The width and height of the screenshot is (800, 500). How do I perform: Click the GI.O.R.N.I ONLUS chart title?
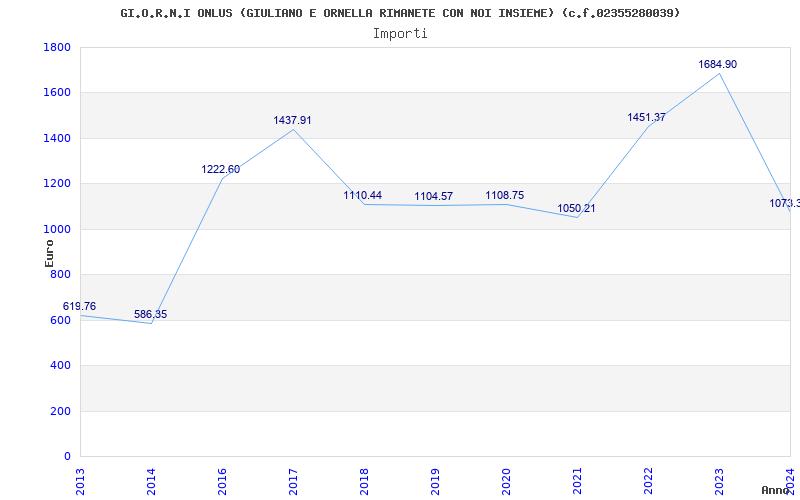(x=400, y=13)
